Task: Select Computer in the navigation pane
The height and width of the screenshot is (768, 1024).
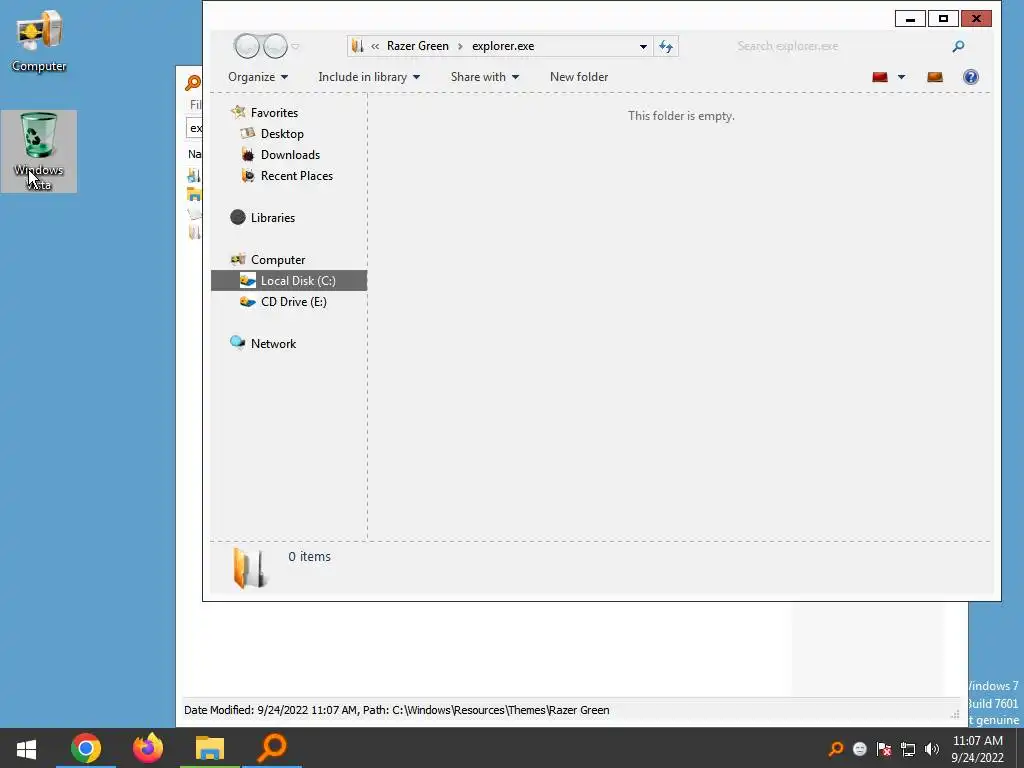Action: [x=278, y=260]
